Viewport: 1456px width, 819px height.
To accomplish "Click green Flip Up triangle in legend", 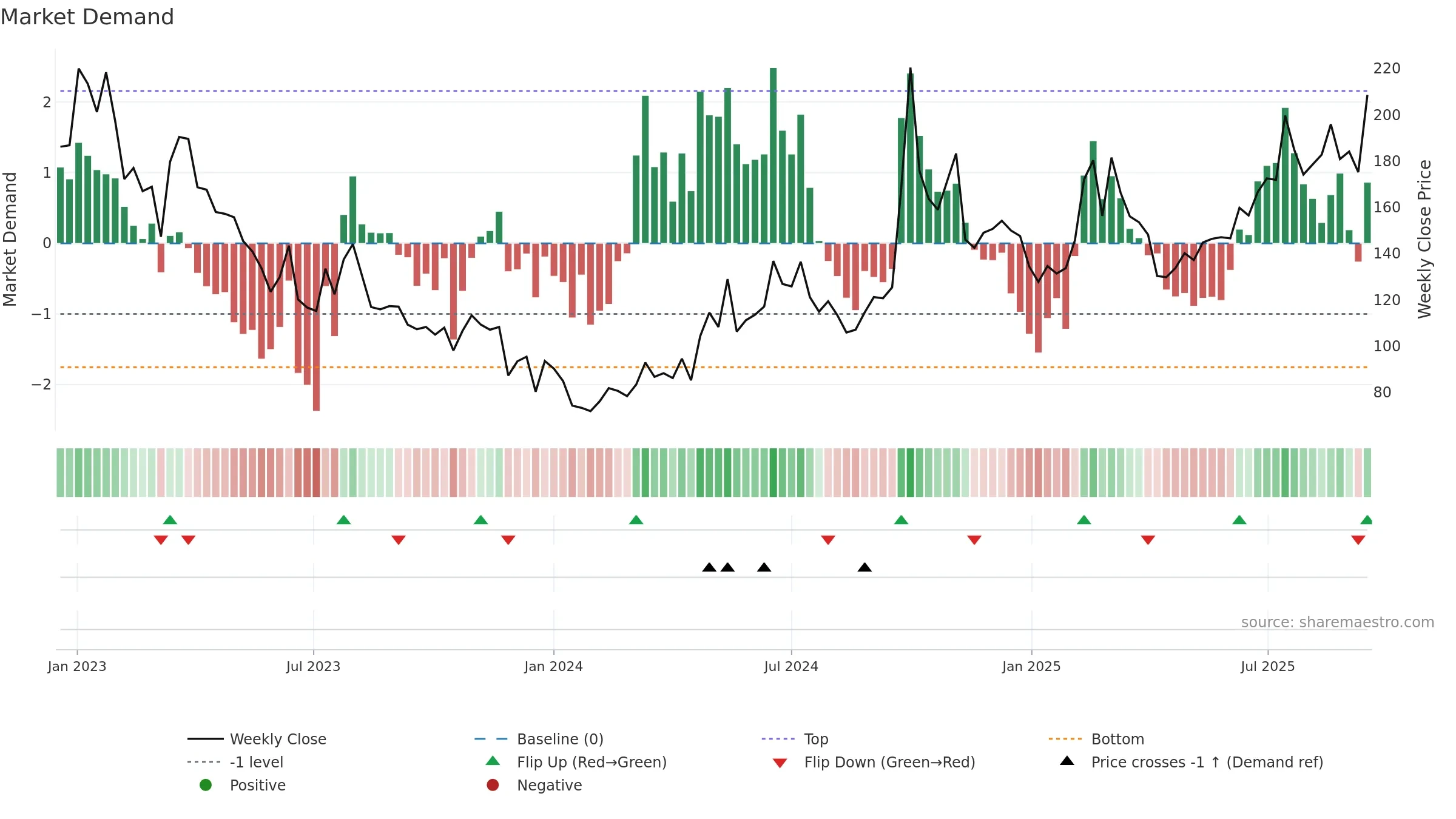I will pyautogui.click(x=493, y=761).
